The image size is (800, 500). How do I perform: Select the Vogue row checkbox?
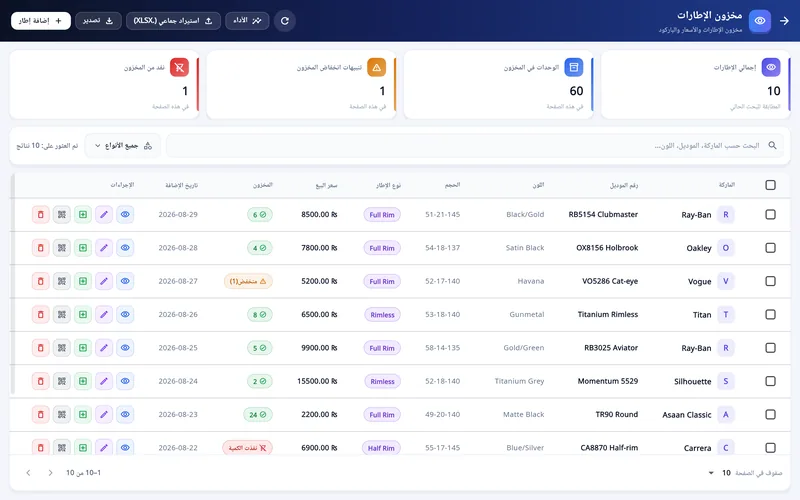tap(770, 281)
